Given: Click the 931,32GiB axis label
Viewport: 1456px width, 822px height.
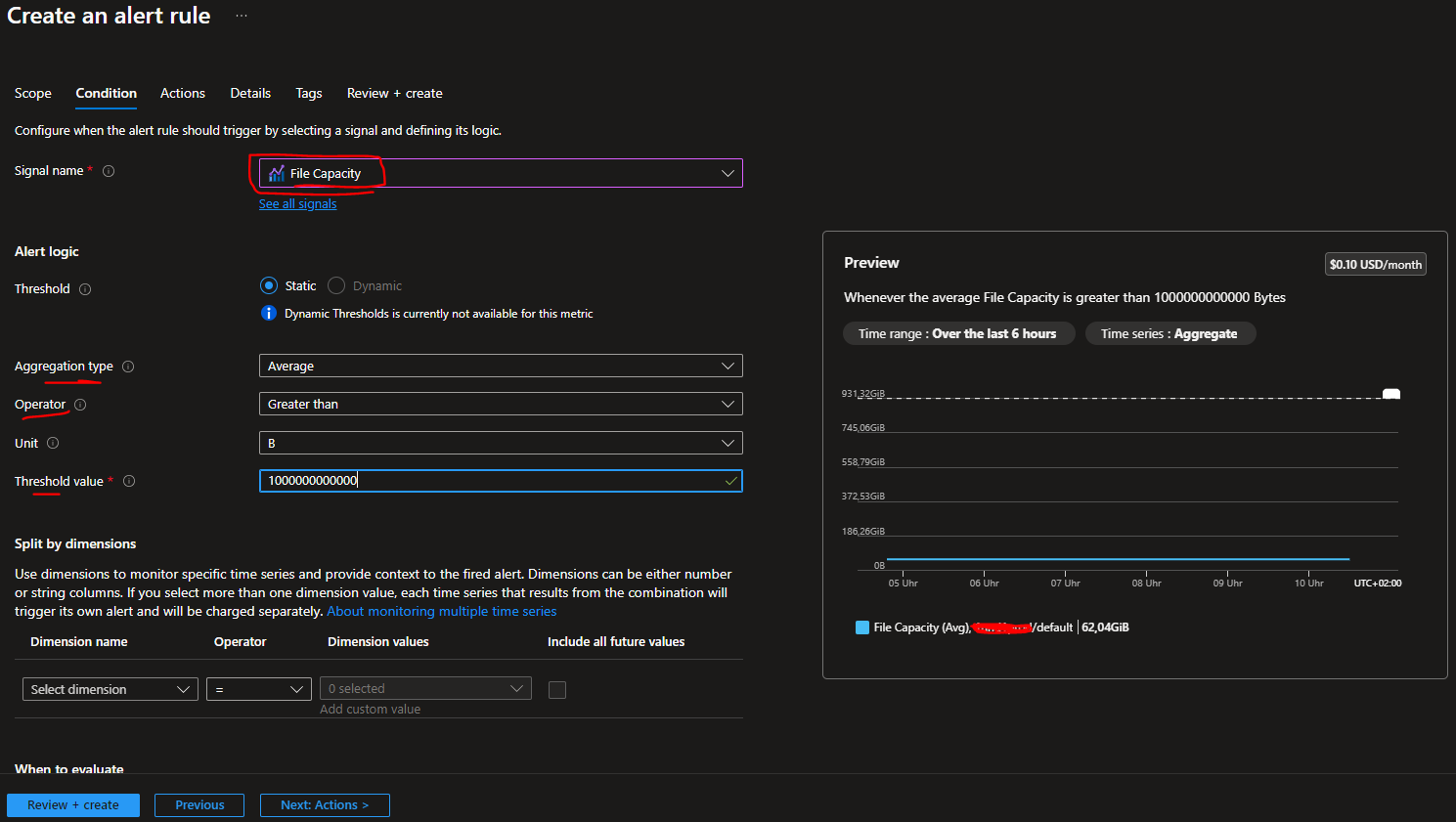Looking at the screenshot, I should pos(863,393).
